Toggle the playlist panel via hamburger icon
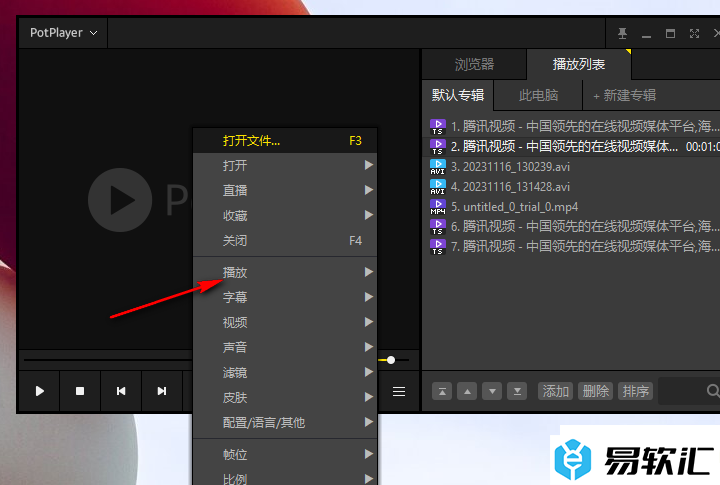The image size is (720, 485). 399,391
